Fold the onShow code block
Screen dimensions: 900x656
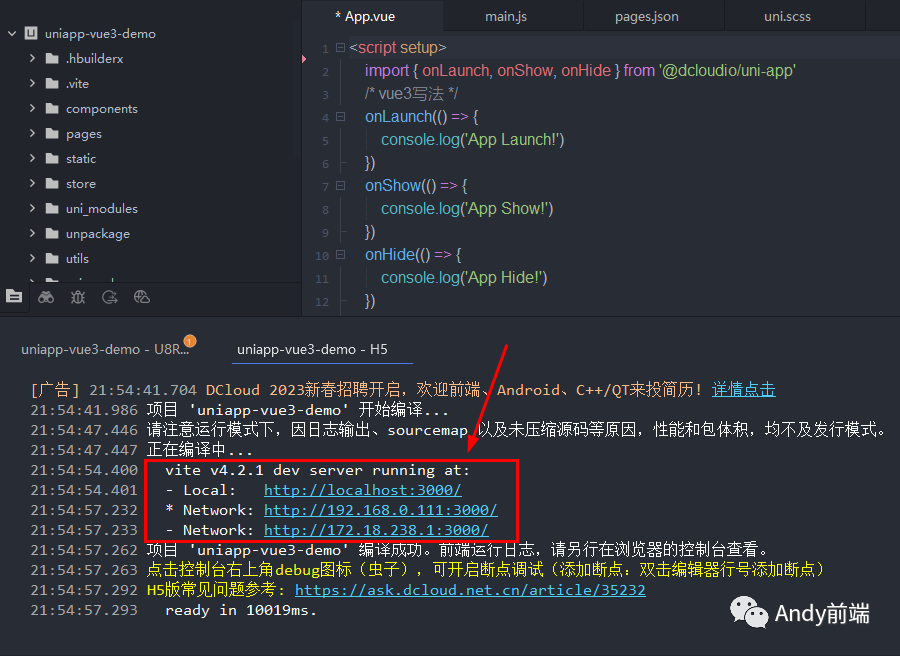(339, 185)
